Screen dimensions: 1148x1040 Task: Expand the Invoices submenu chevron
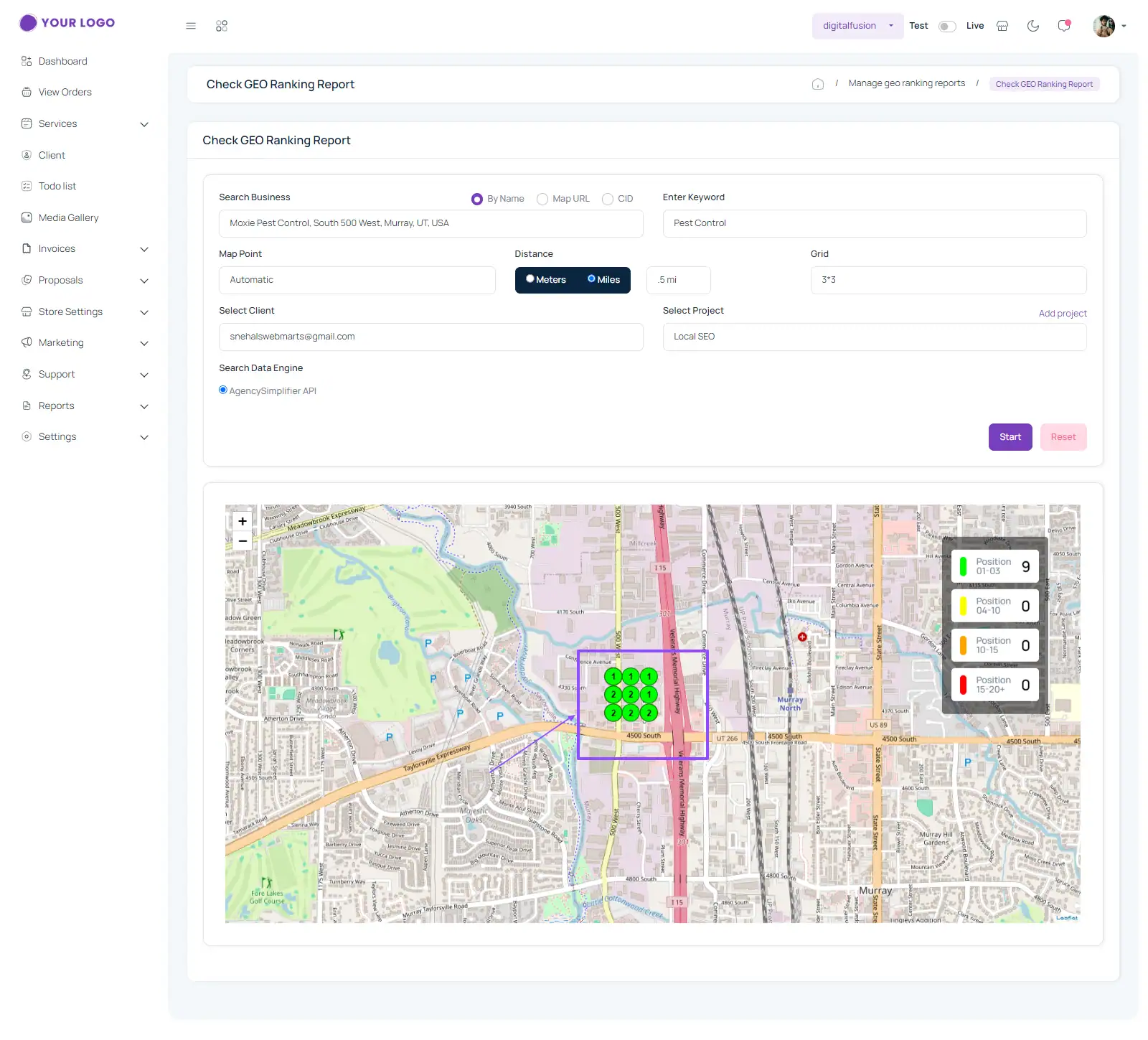pos(144,249)
